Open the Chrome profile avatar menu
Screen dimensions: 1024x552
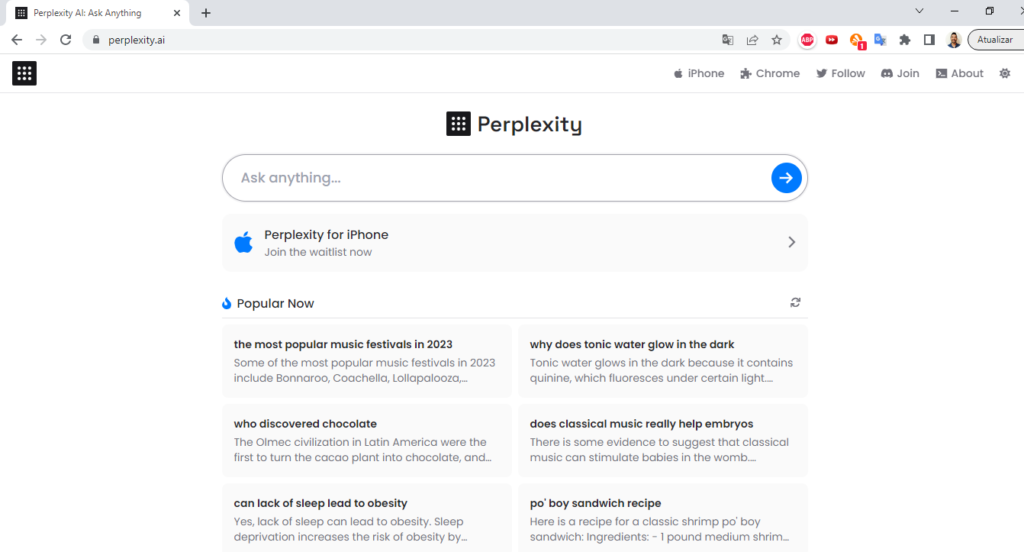[953, 40]
